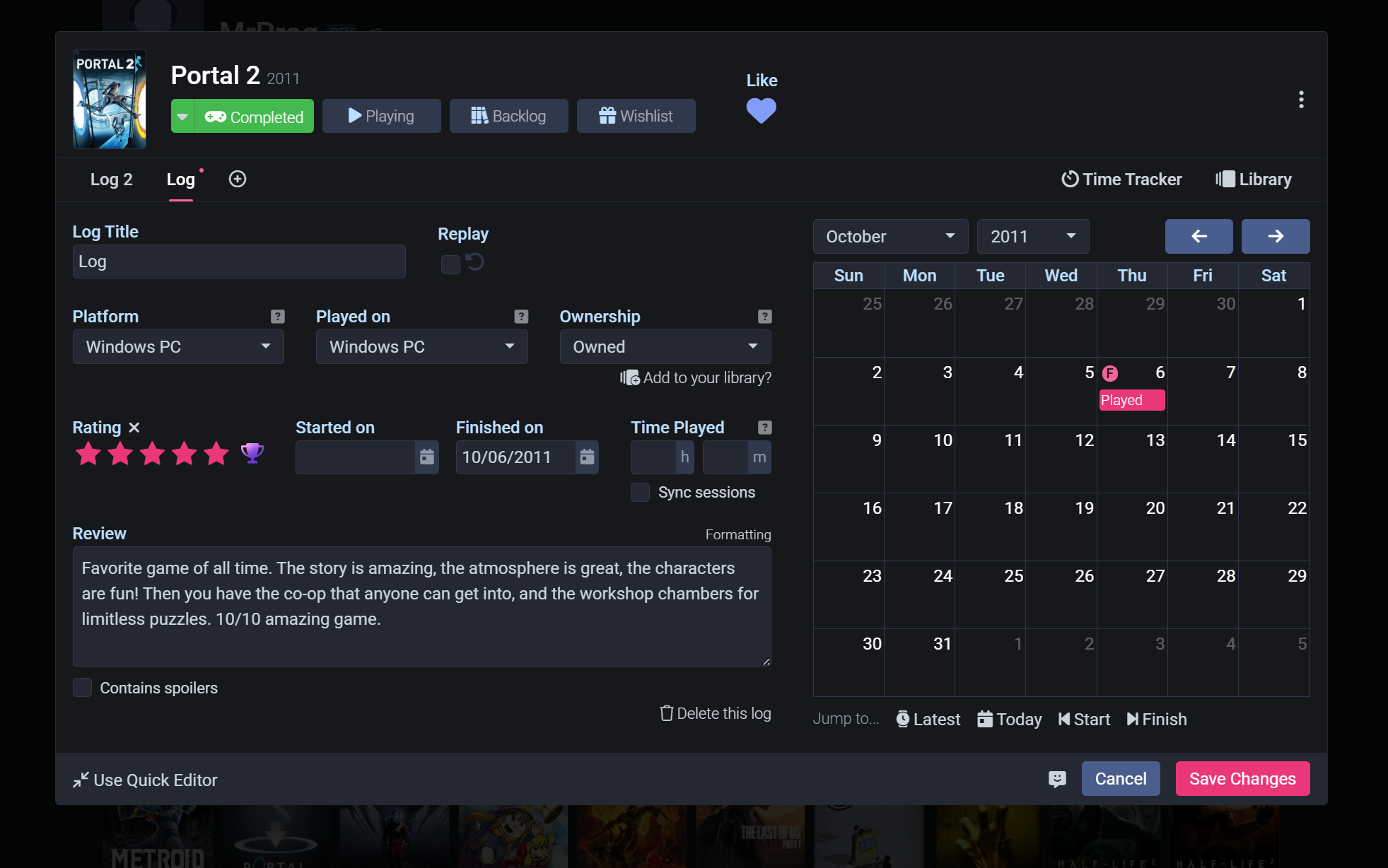
Task: Select the active Log tab
Action: point(181,180)
